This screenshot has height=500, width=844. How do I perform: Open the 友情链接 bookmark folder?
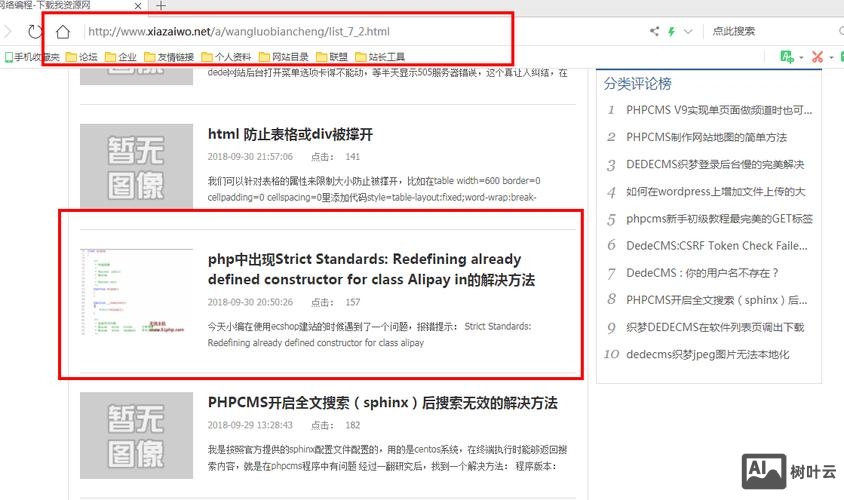[x=169, y=57]
